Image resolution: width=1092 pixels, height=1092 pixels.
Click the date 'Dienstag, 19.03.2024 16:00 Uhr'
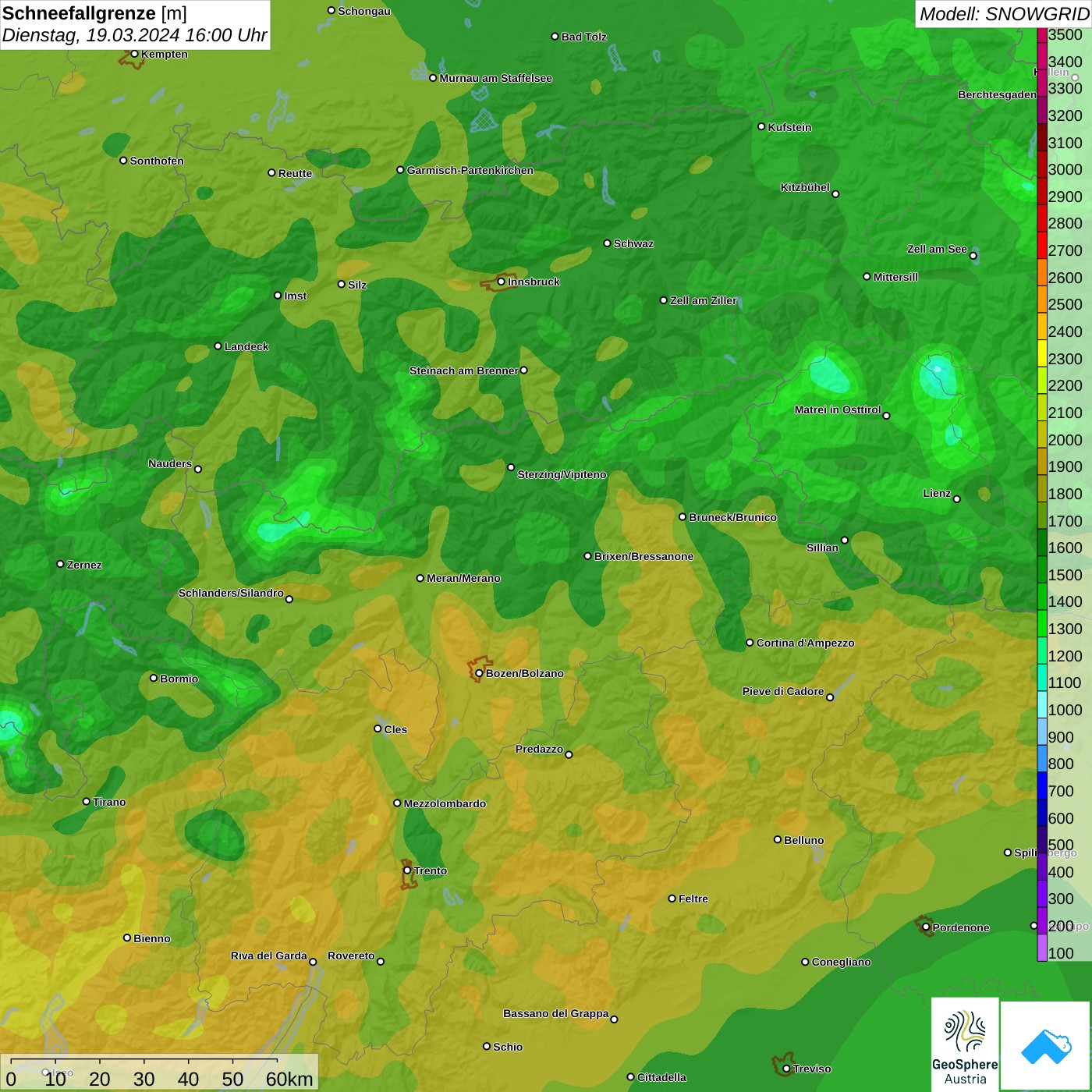[x=135, y=35]
